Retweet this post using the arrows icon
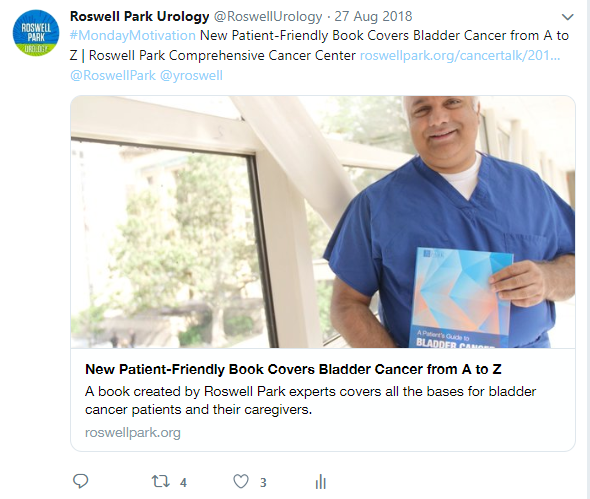This screenshot has height=499, width=590. pyautogui.click(x=161, y=481)
